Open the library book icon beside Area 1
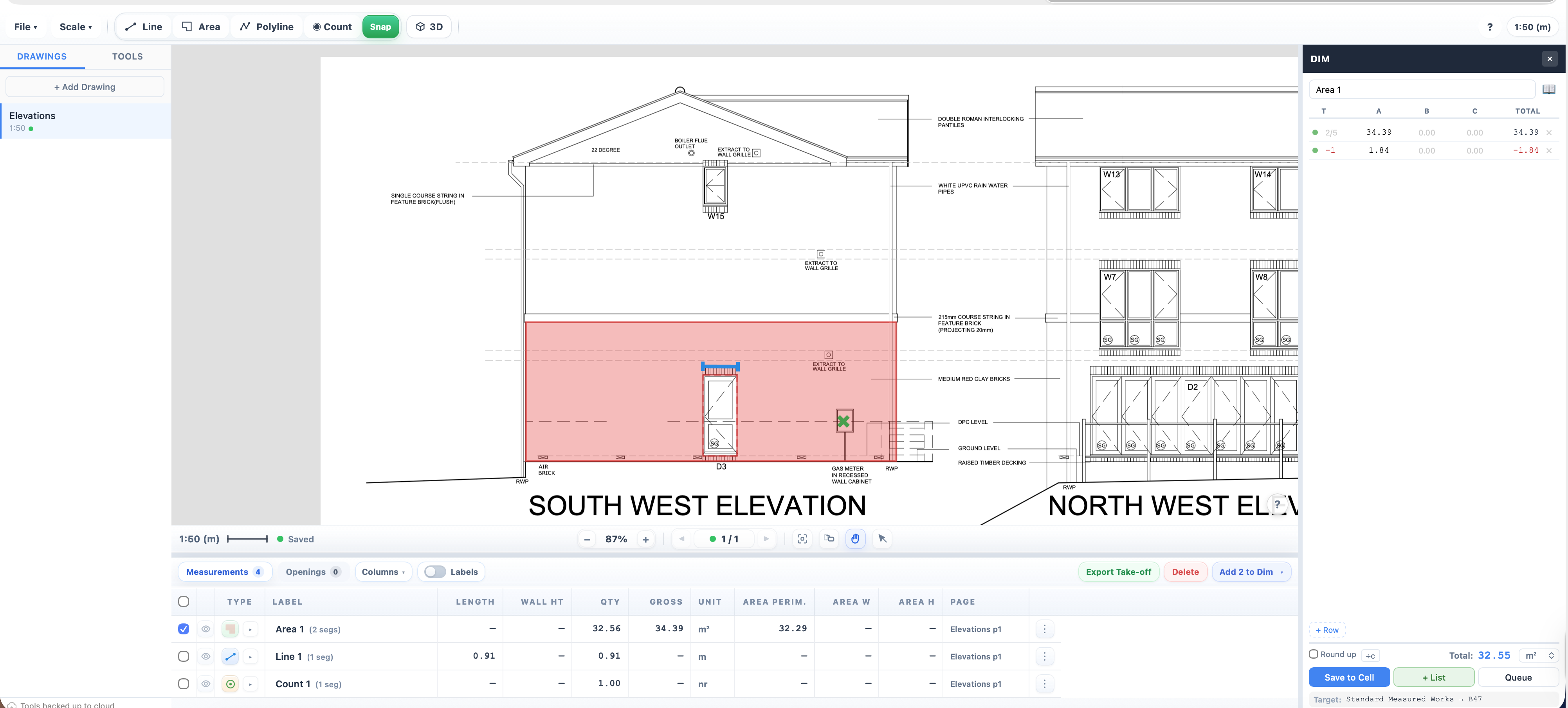The width and height of the screenshot is (1568, 708). tap(1548, 90)
